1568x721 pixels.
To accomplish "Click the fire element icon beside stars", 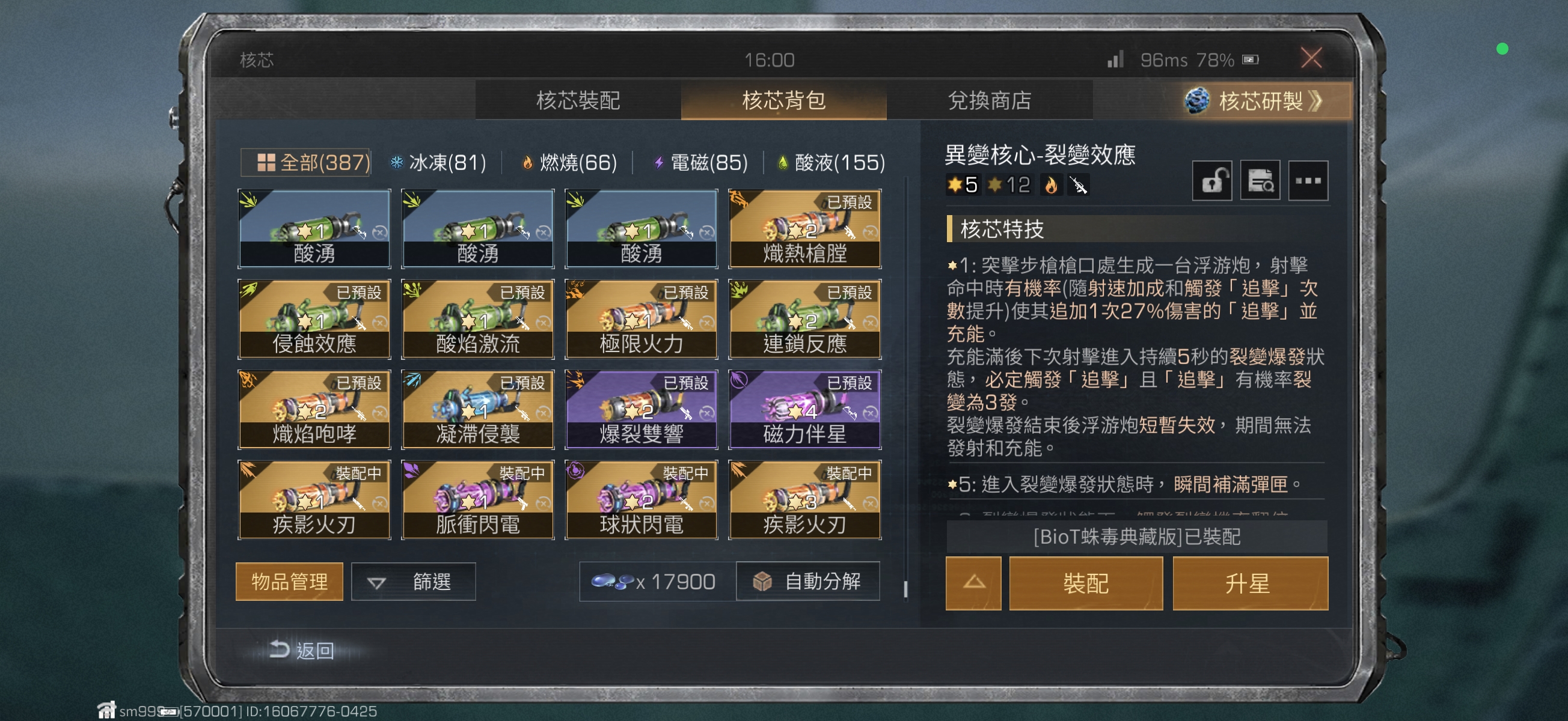I will pos(1050,185).
